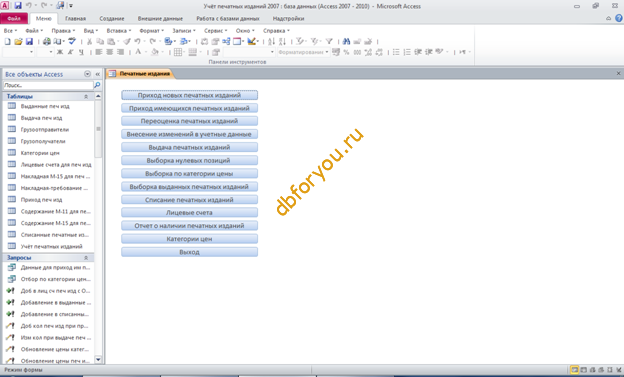Select table Грузоотправители
Screen dimensions: 624x377
(x=45, y=129)
